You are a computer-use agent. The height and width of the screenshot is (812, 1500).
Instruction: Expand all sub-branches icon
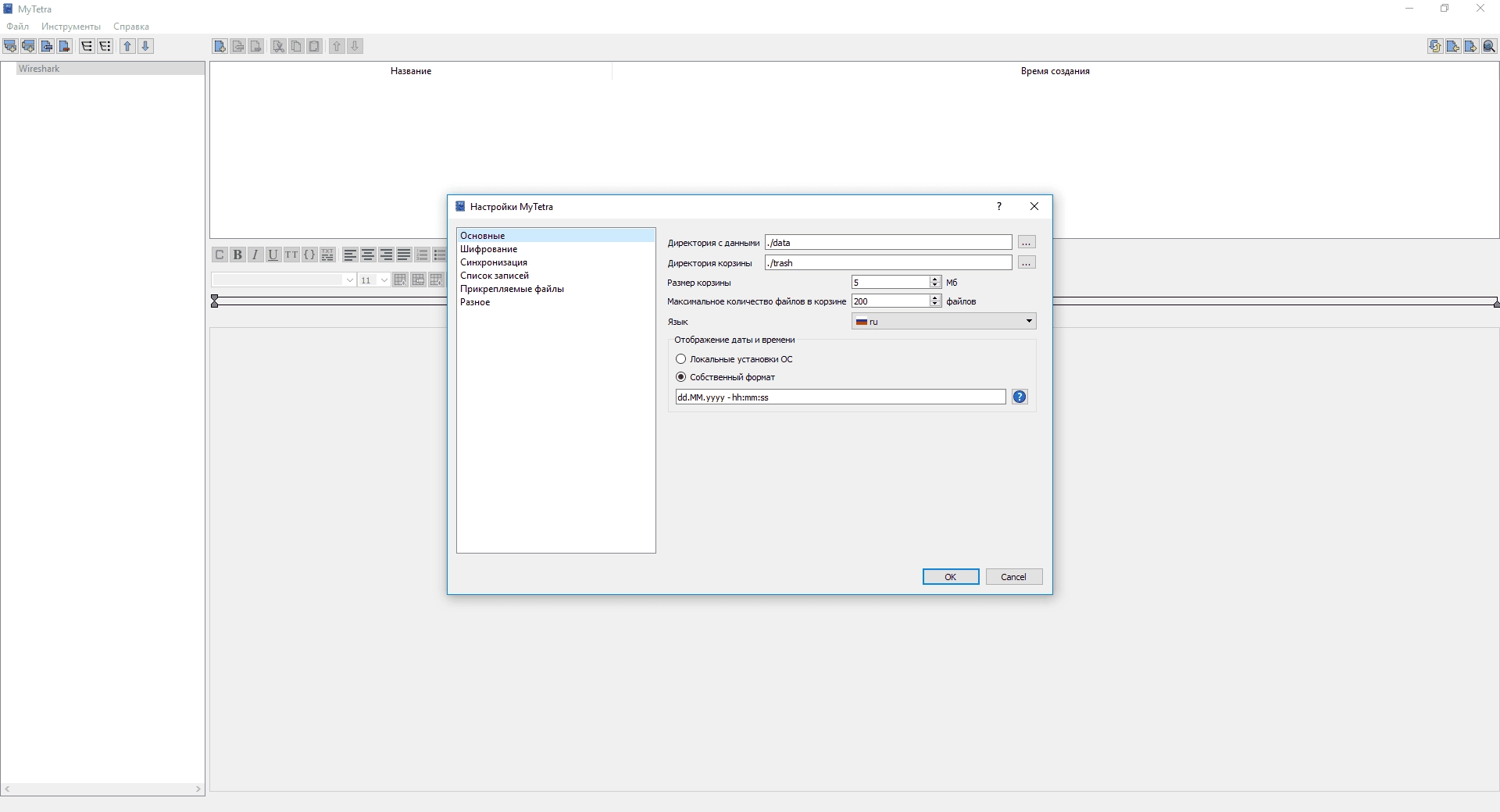click(87, 46)
